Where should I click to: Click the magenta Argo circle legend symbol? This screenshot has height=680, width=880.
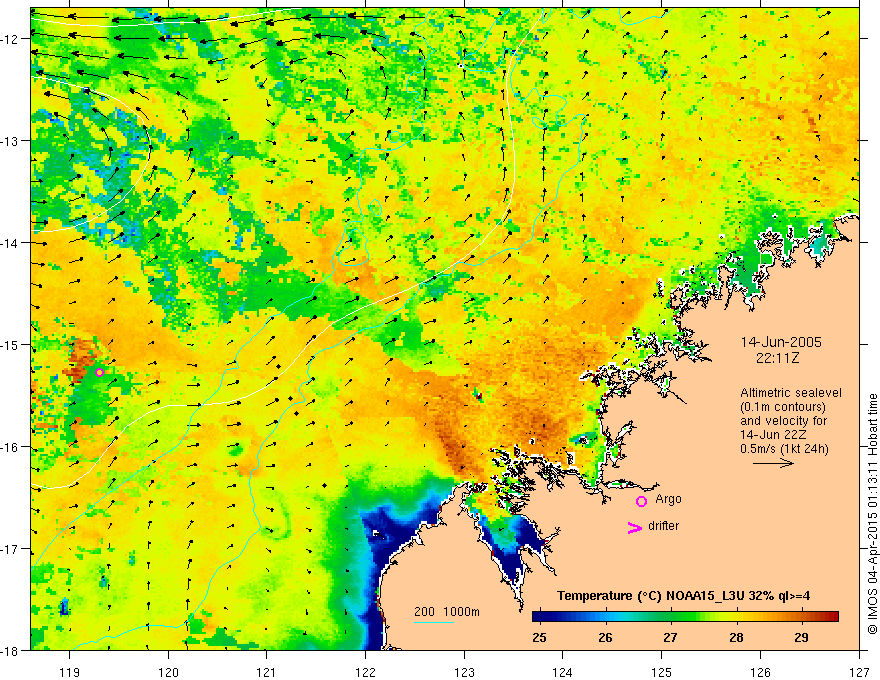[641, 501]
